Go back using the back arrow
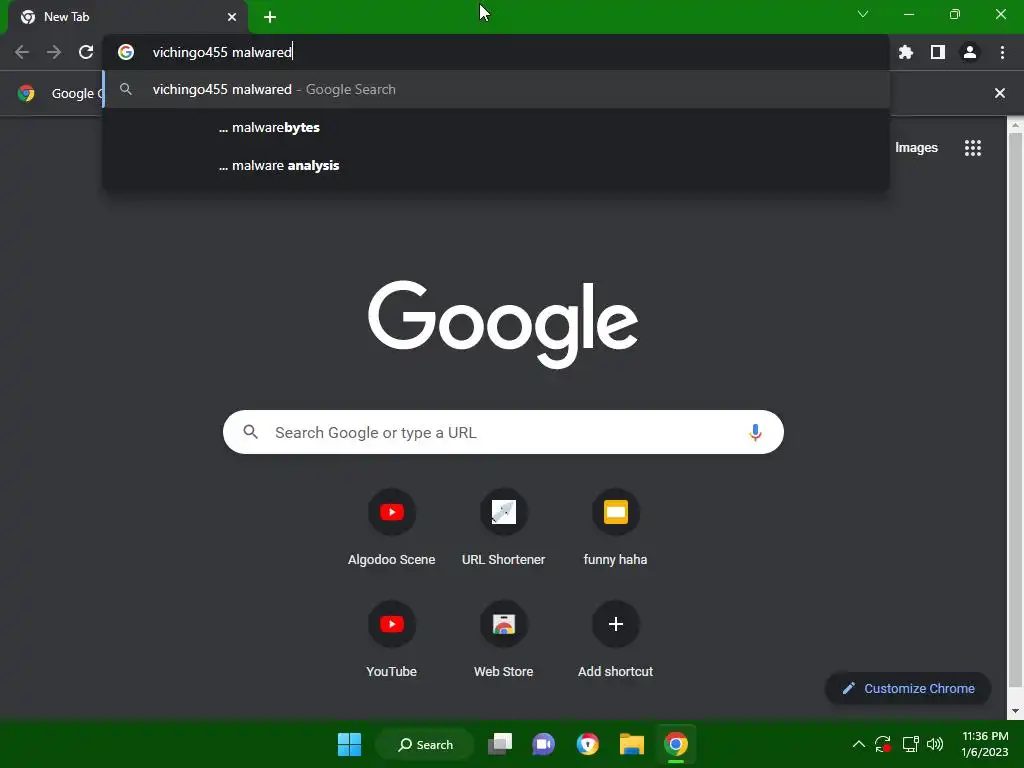1024x768 pixels. (x=22, y=52)
